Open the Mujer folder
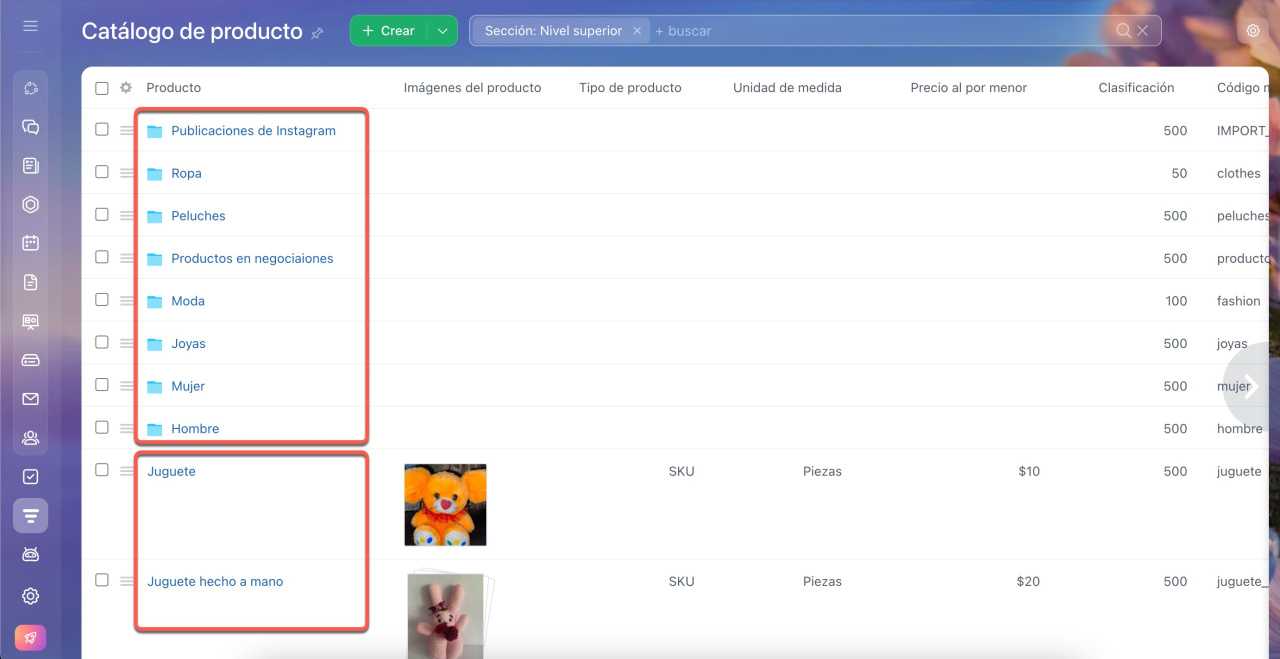This screenshot has width=1280, height=659. point(188,386)
